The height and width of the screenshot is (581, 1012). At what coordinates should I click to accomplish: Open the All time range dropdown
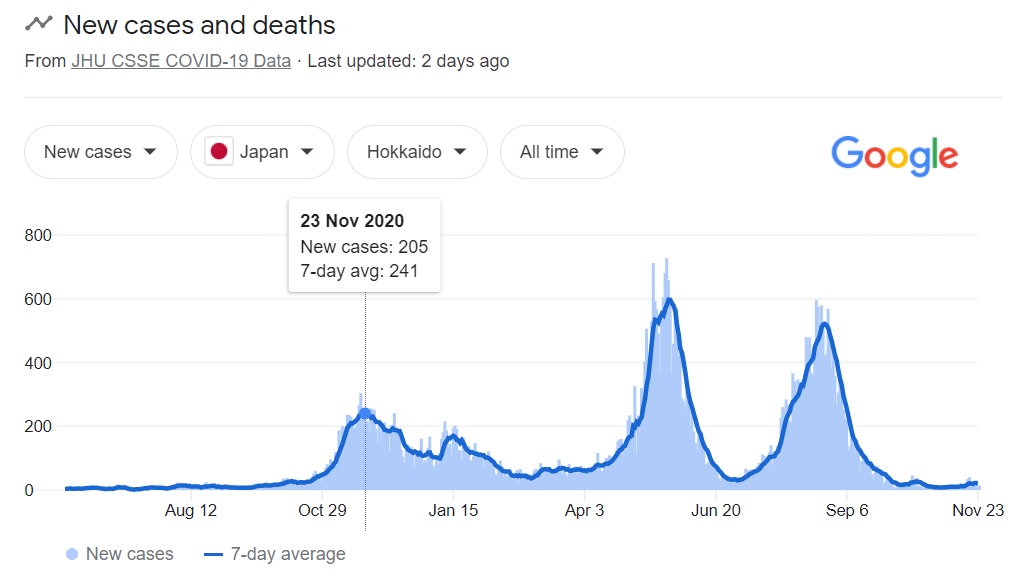click(x=562, y=152)
